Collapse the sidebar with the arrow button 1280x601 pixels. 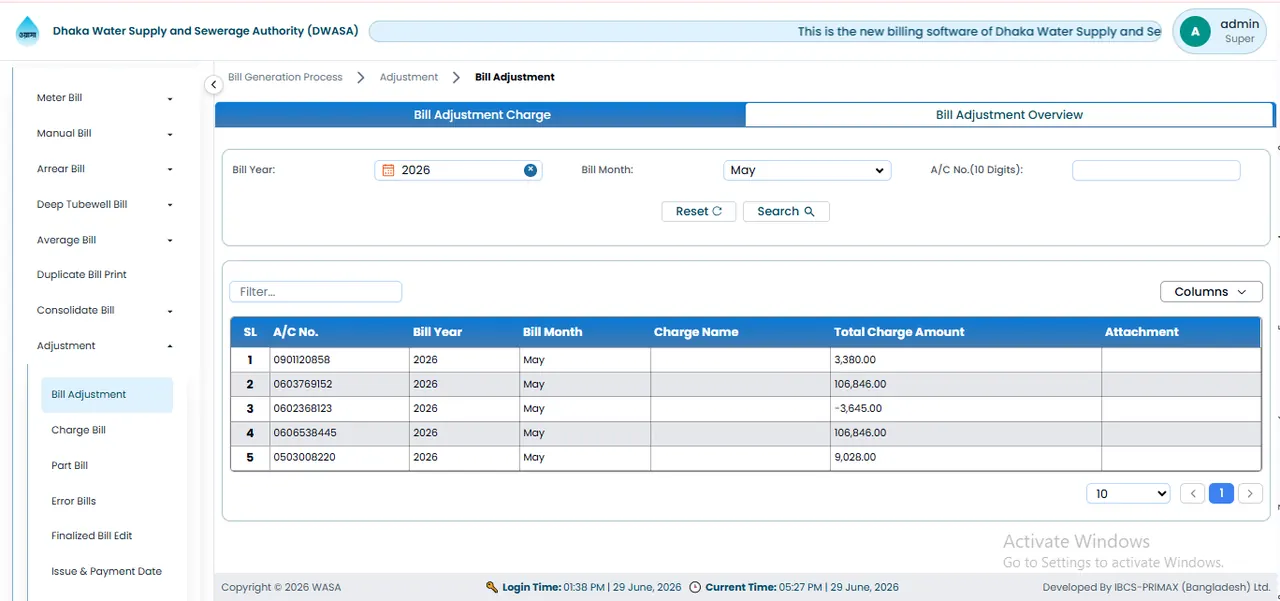pos(213,85)
